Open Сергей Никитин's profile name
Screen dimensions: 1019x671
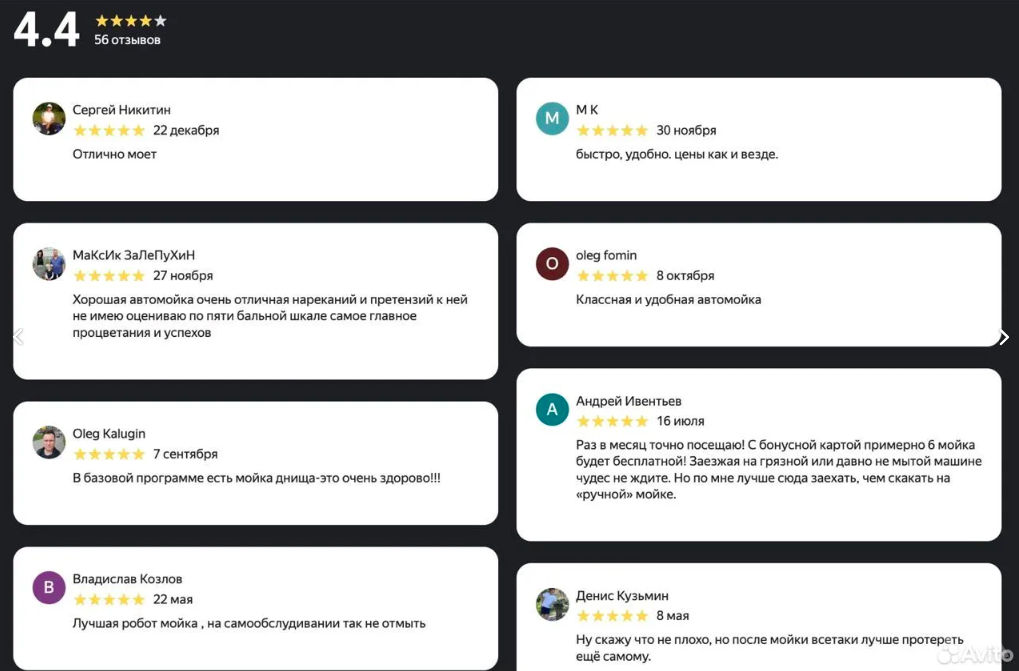(x=122, y=110)
